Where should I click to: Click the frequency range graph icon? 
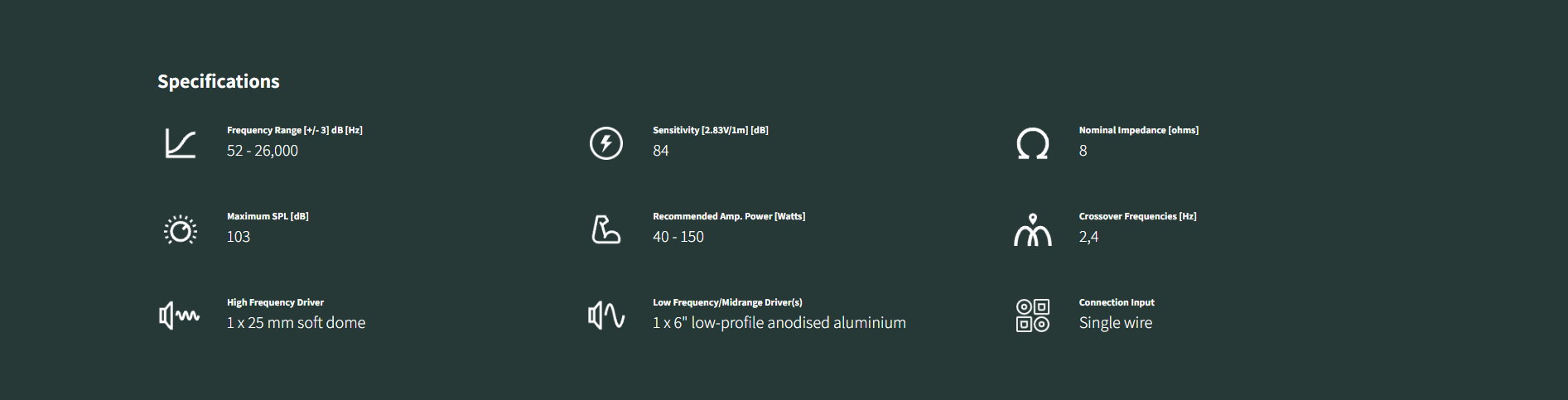(x=181, y=143)
